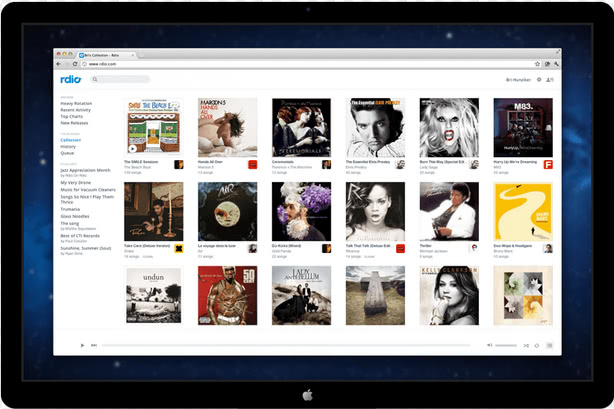Image resolution: width=614 pixels, height=409 pixels.
Task: Open Songs So Nice I Play Them Thrice
Action: click(x=87, y=199)
